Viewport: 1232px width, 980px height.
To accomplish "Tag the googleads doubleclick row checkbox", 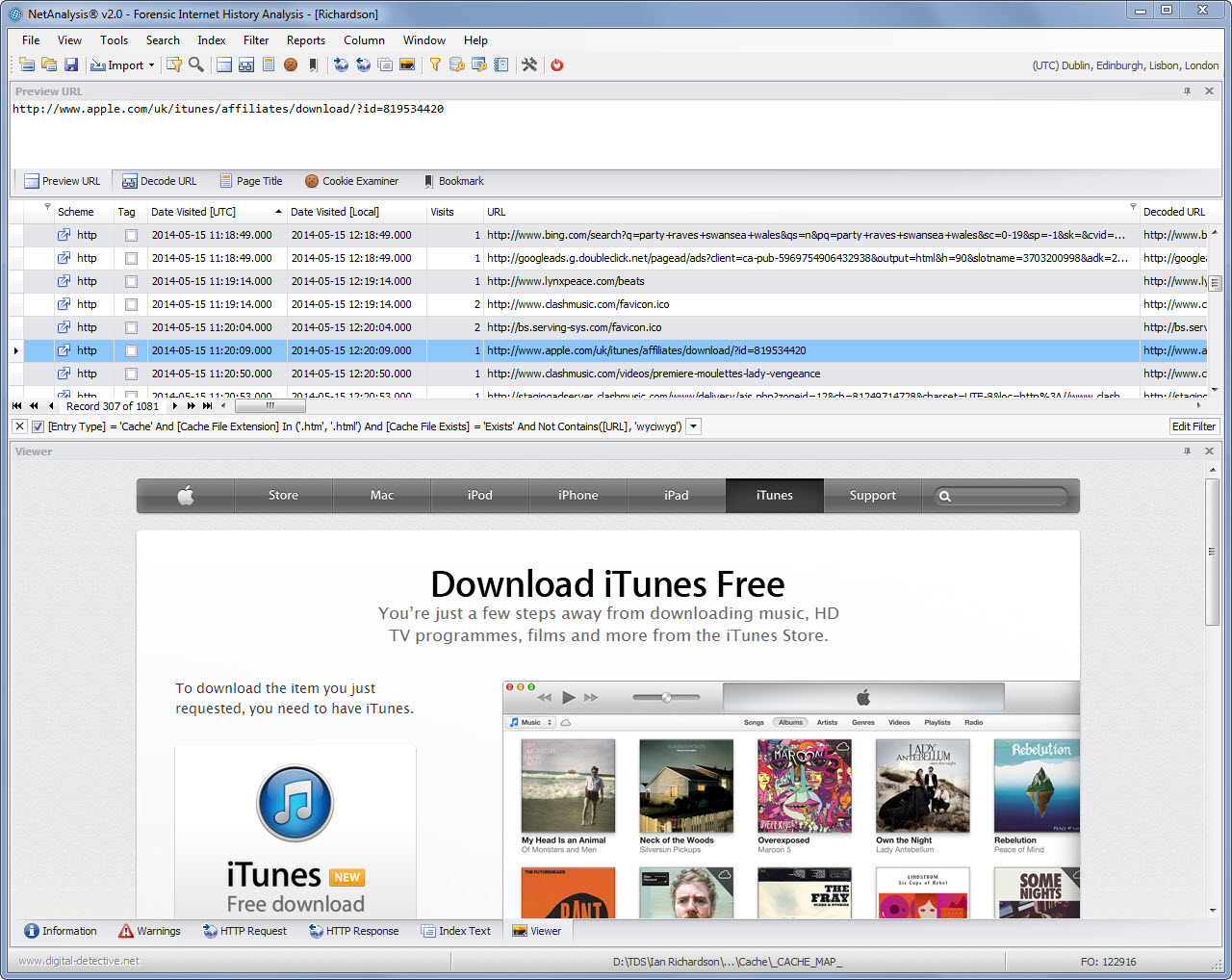I will pyautogui.click(x=131, y=258).
